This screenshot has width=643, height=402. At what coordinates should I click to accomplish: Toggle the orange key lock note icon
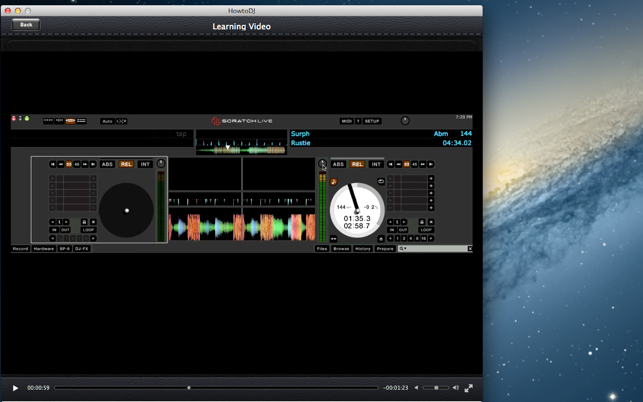pos(333,181)
